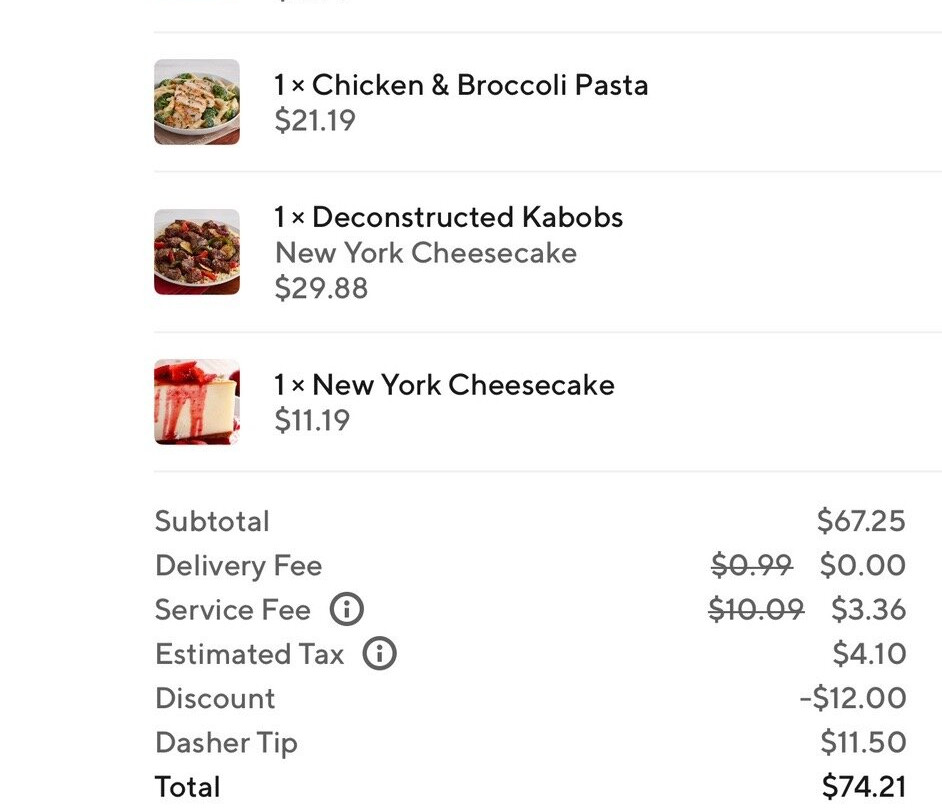Viewport: 942px width, 808px height.
Task: Click the Dasher Tip amount $11.50
Action: click(863, 742)
